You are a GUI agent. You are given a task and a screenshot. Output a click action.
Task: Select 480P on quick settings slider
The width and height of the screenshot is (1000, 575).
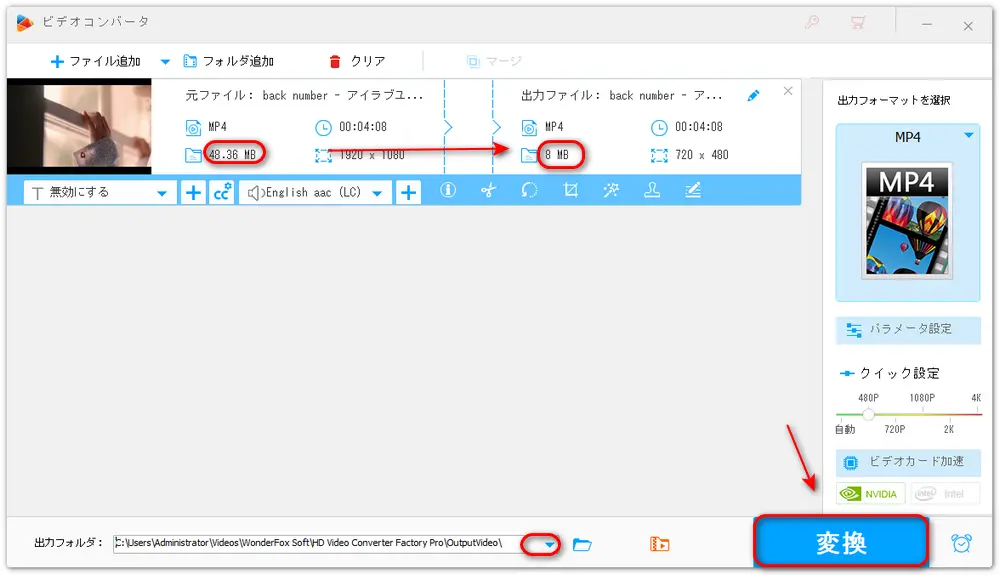pos(868,398)
